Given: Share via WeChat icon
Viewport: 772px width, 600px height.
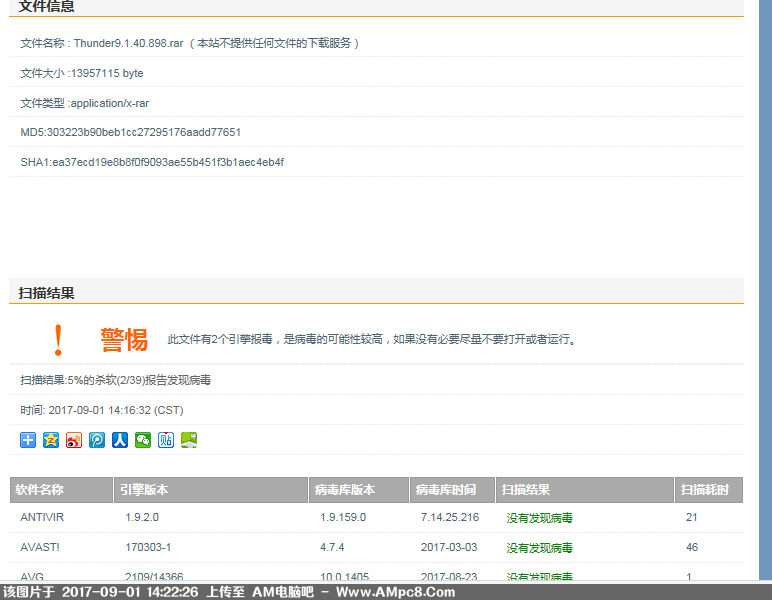Looking at the screenshot, I should click(143, 440).
